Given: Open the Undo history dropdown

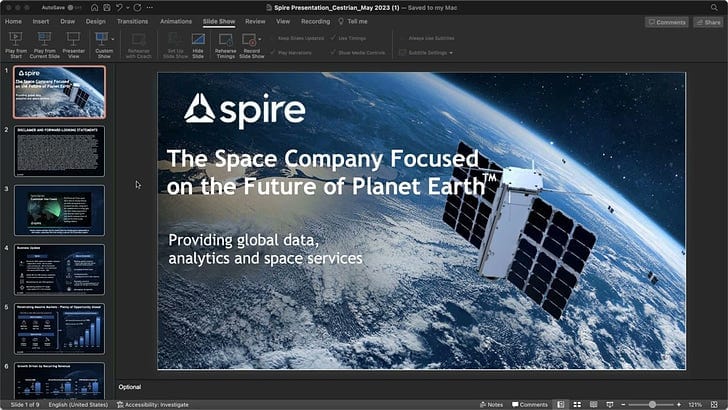Looking at the screenshot, I should tap(127, 7).
